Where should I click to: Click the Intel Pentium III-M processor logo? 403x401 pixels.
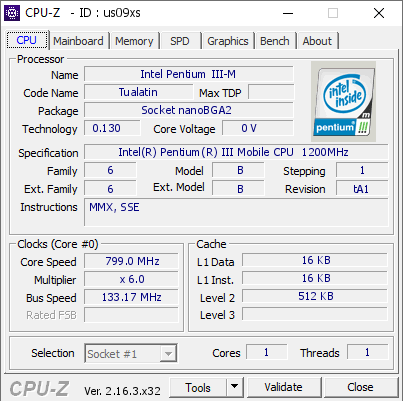[343, 101]
